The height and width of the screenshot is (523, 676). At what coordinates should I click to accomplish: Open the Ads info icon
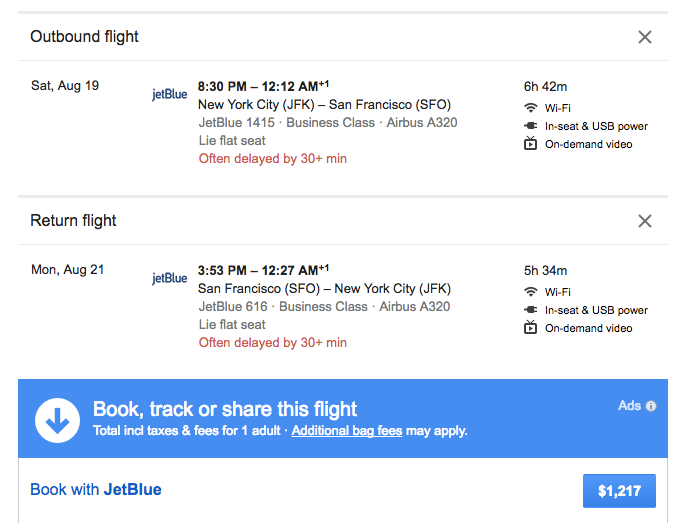point(651,406)
